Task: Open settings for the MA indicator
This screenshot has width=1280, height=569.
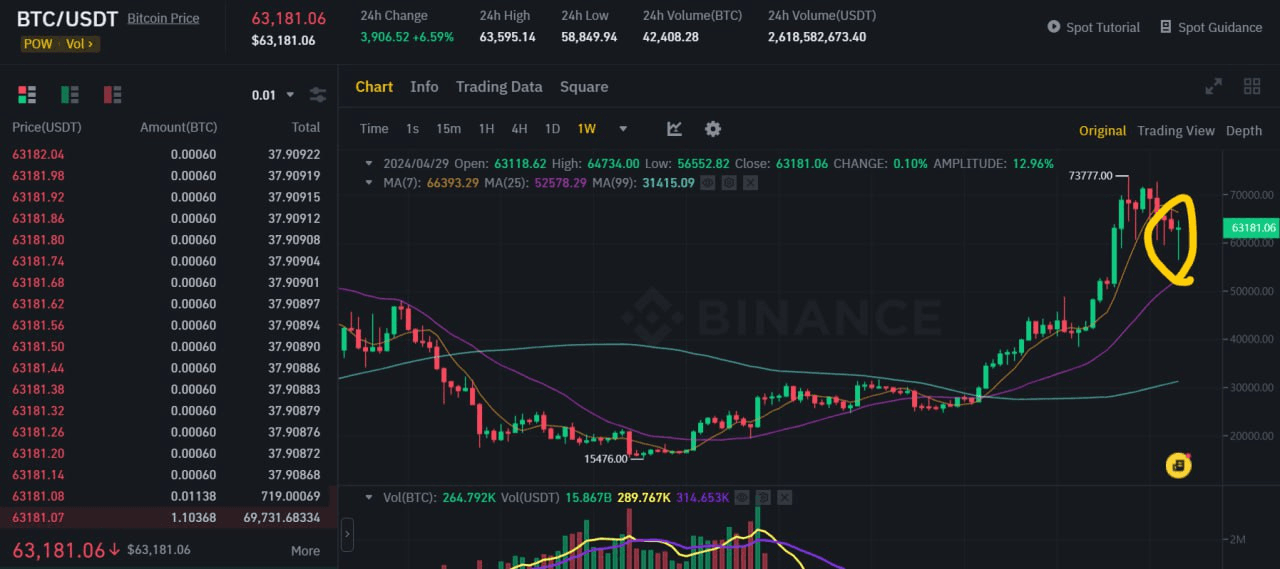Action: 728,183
